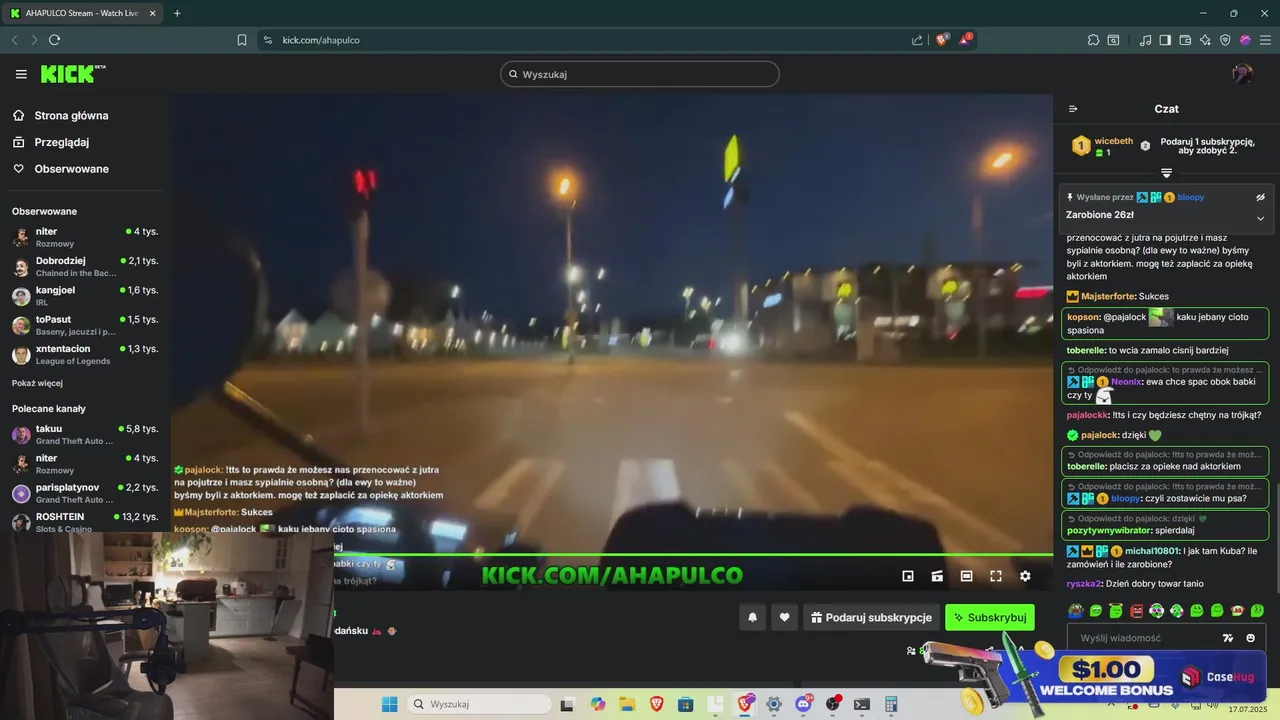This screenshot has height=720, width=1280.
Task: Open Dobrodziej channel in sidebar
Action: click(x=84, y=267)
